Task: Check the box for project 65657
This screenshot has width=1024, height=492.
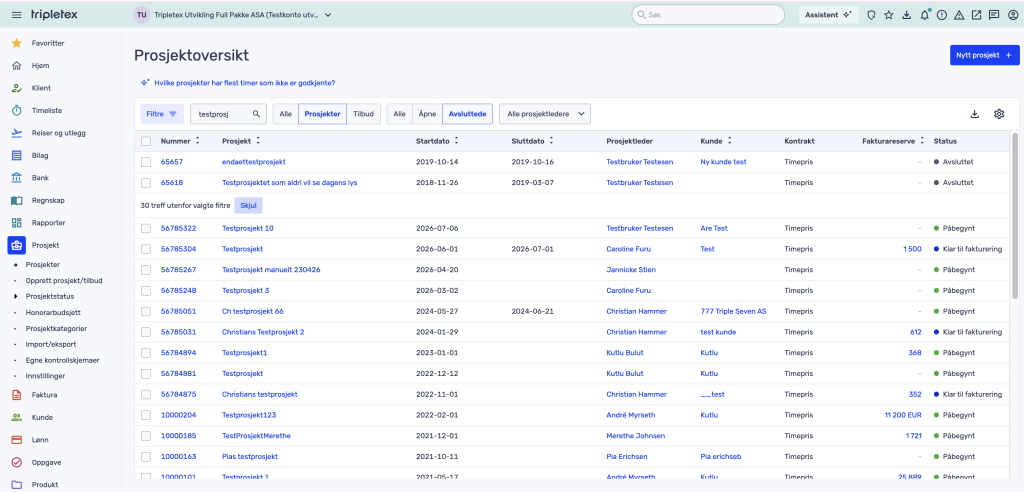Action: 146,161
